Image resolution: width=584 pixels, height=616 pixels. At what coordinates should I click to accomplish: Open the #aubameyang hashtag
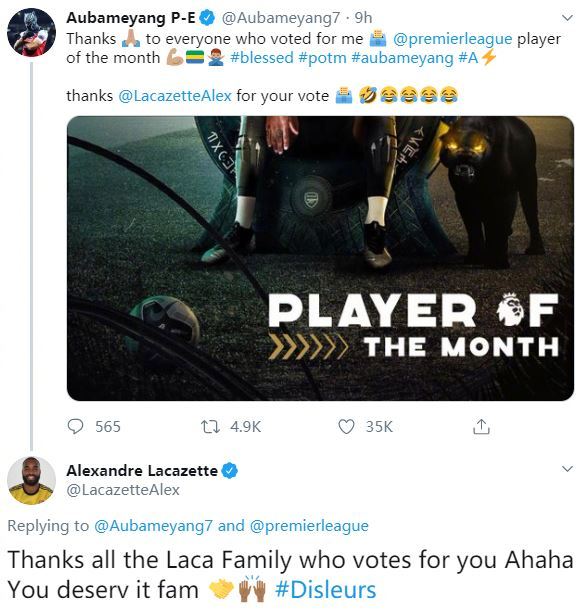[403, 58]
